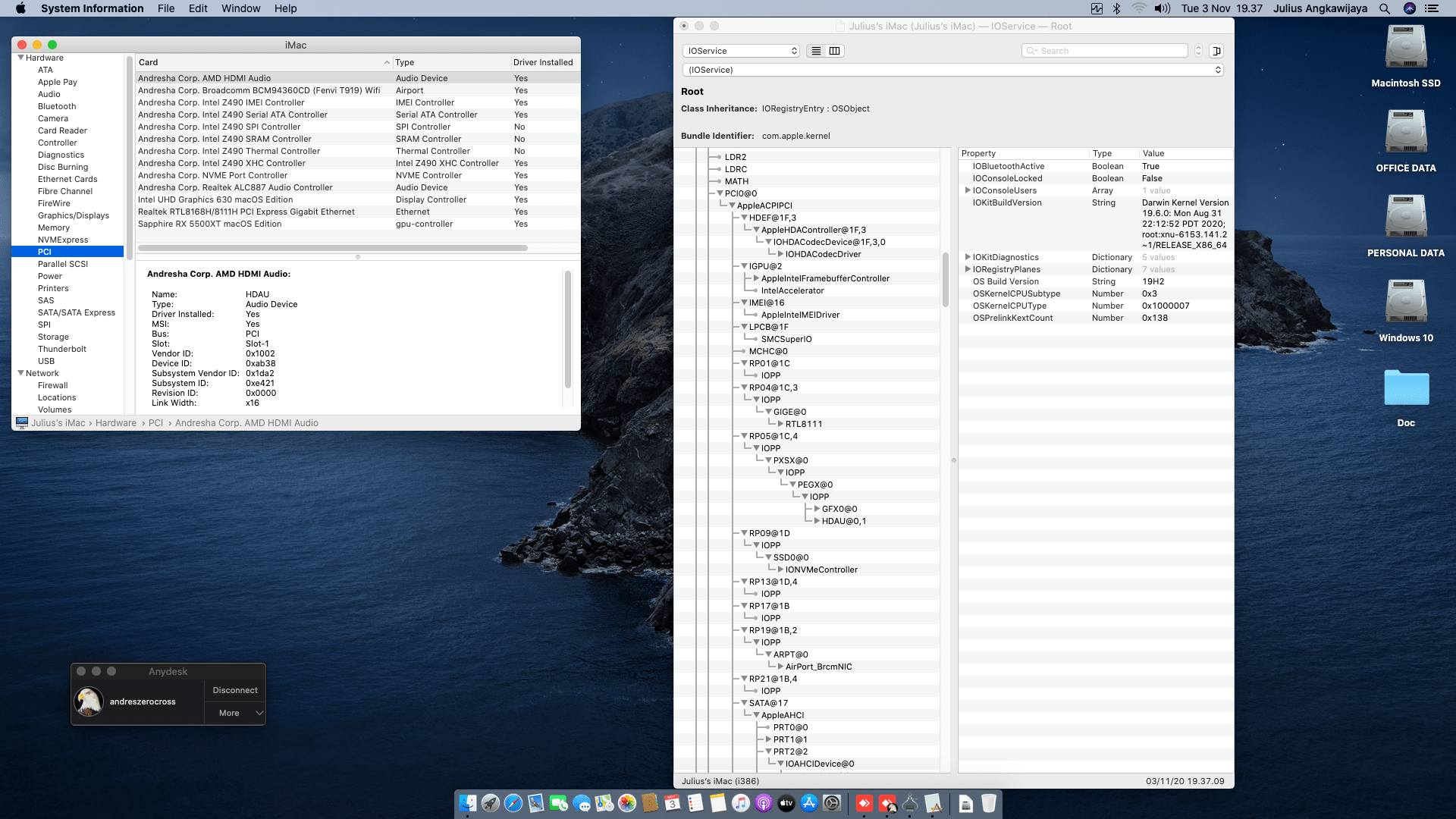
Task: Open App Store from the Dock
Action: tap(809, 803)
